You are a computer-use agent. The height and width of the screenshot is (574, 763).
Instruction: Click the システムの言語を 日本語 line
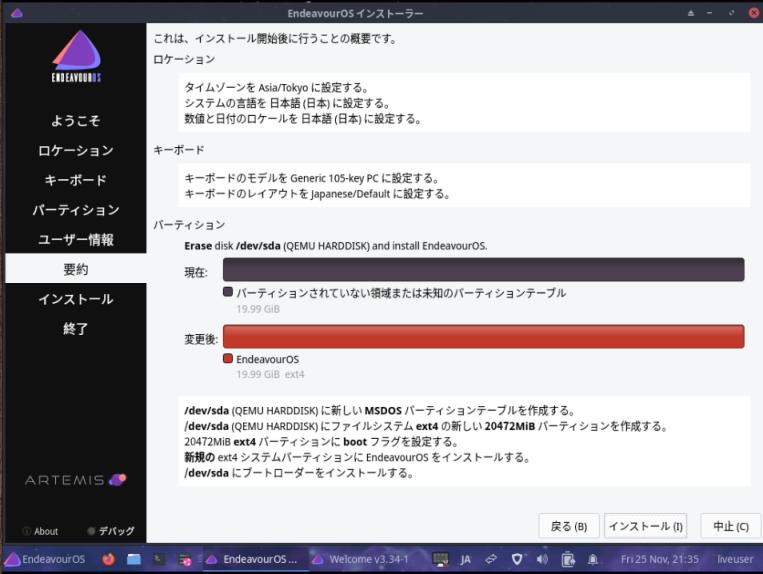coord(287,103)
